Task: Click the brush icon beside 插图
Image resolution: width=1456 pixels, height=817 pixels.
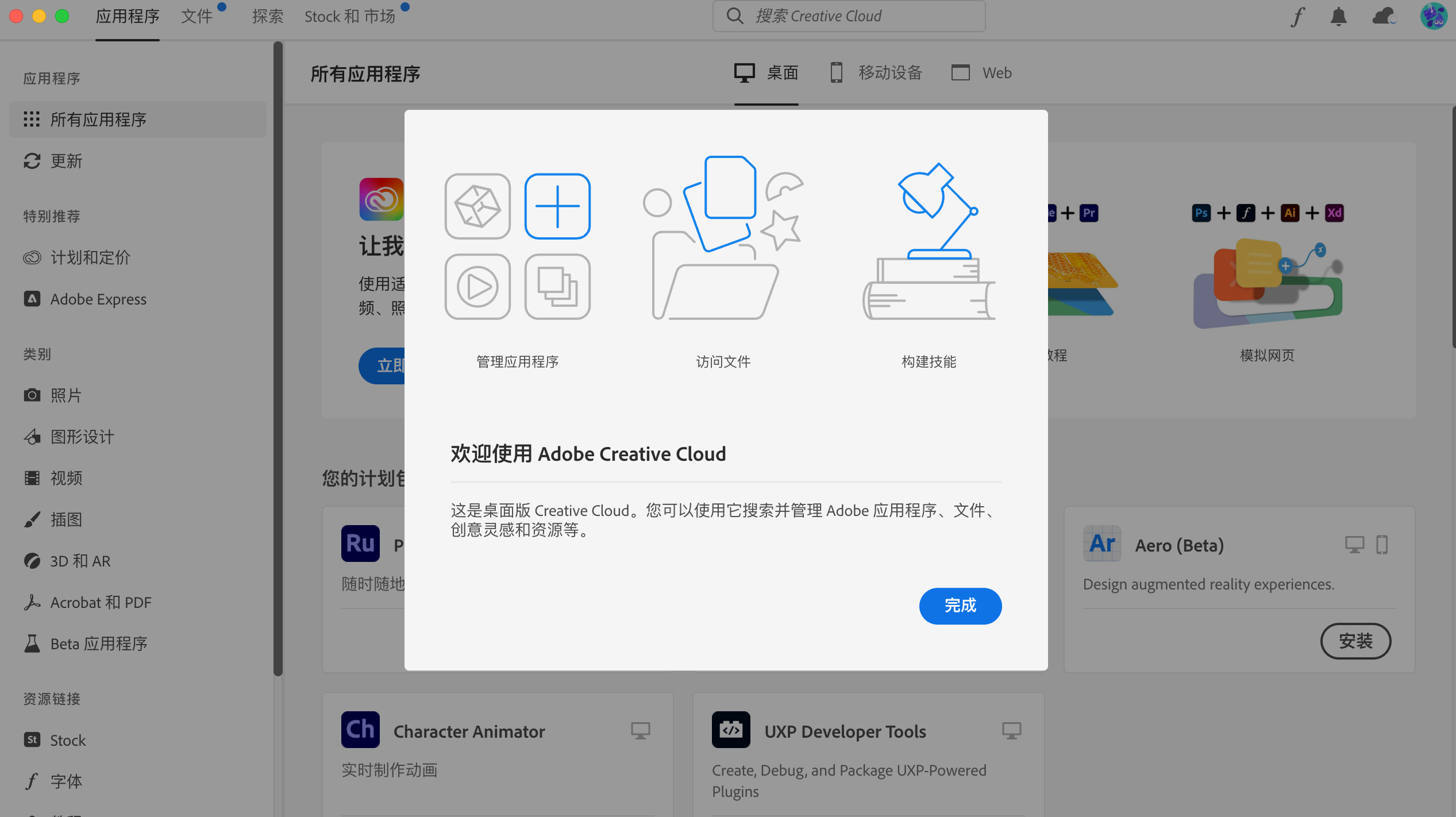Action: click(x=32, y=519)
